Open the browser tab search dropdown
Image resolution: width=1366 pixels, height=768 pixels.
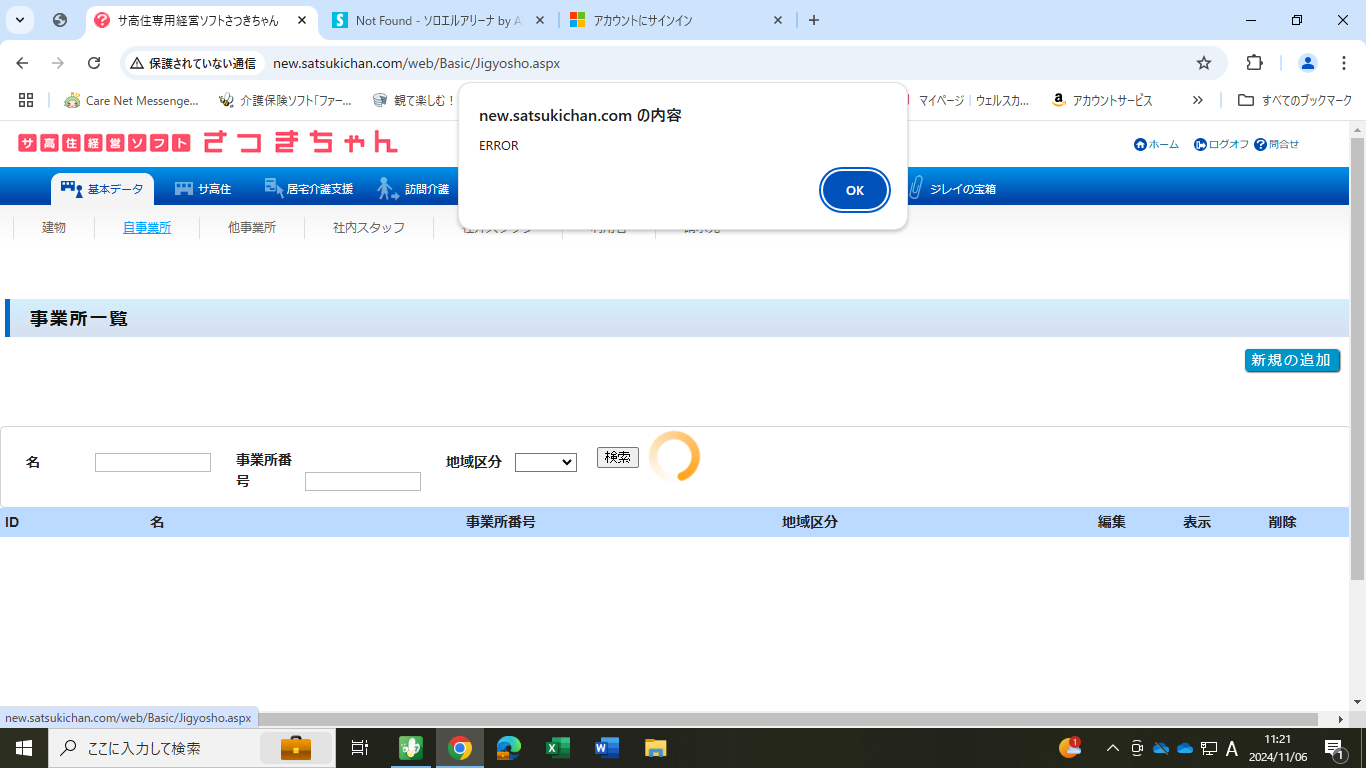click(20, 20)
